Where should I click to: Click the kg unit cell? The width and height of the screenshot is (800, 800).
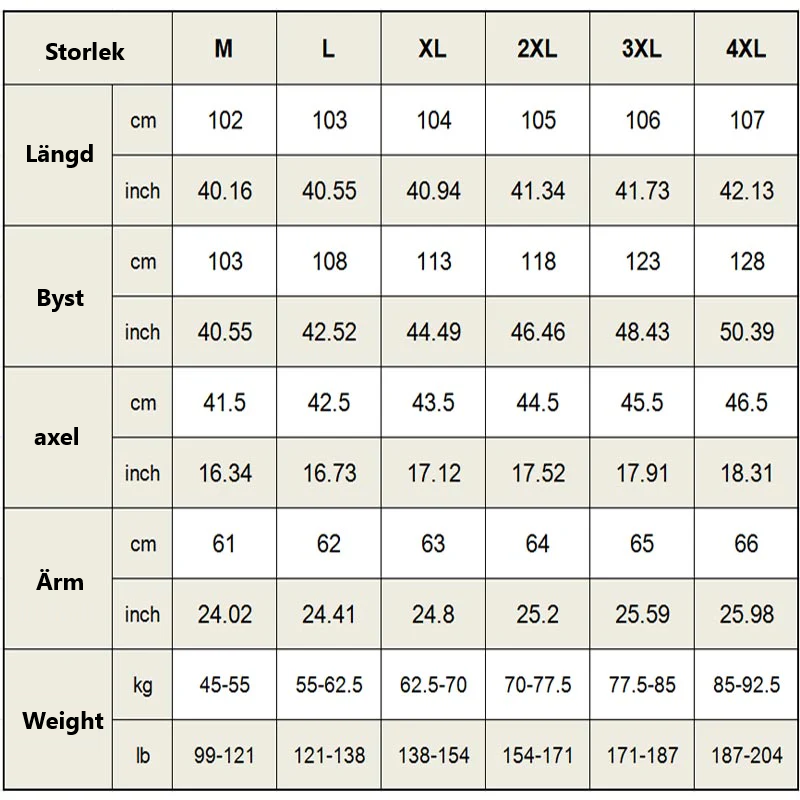click(x=143, y=685)
